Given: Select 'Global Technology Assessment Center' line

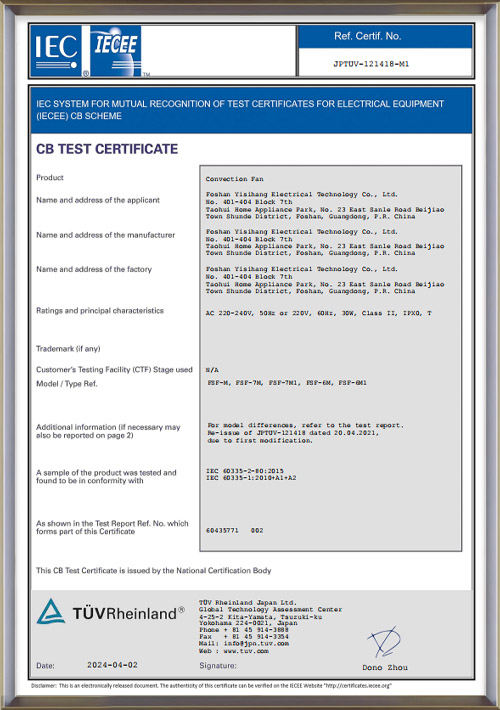Looking at the screenshot, I should (x=270, y=609).
